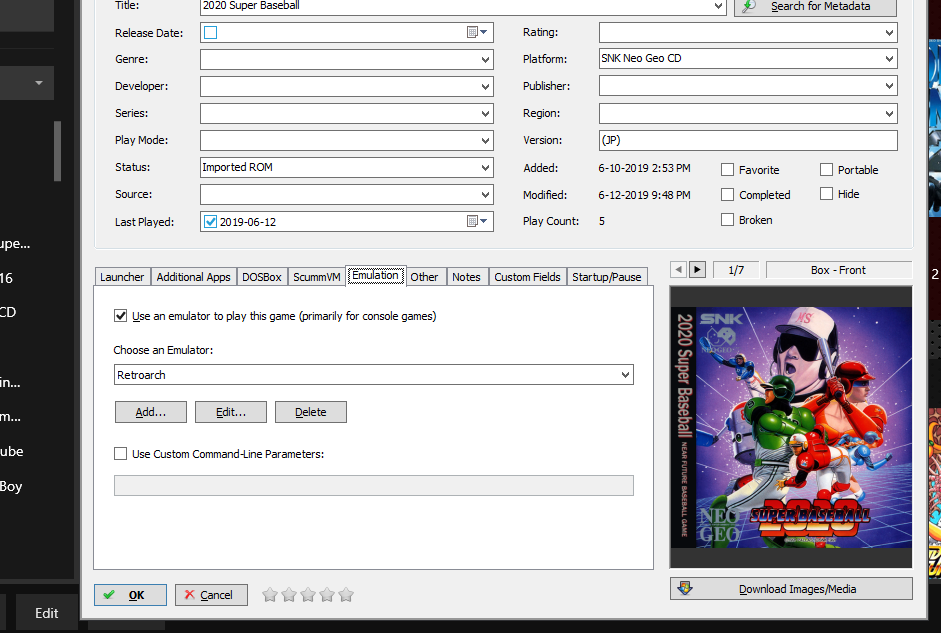Click the Edit button in background window
Viewport: 941px width, 633px height.
click(46, 613)
